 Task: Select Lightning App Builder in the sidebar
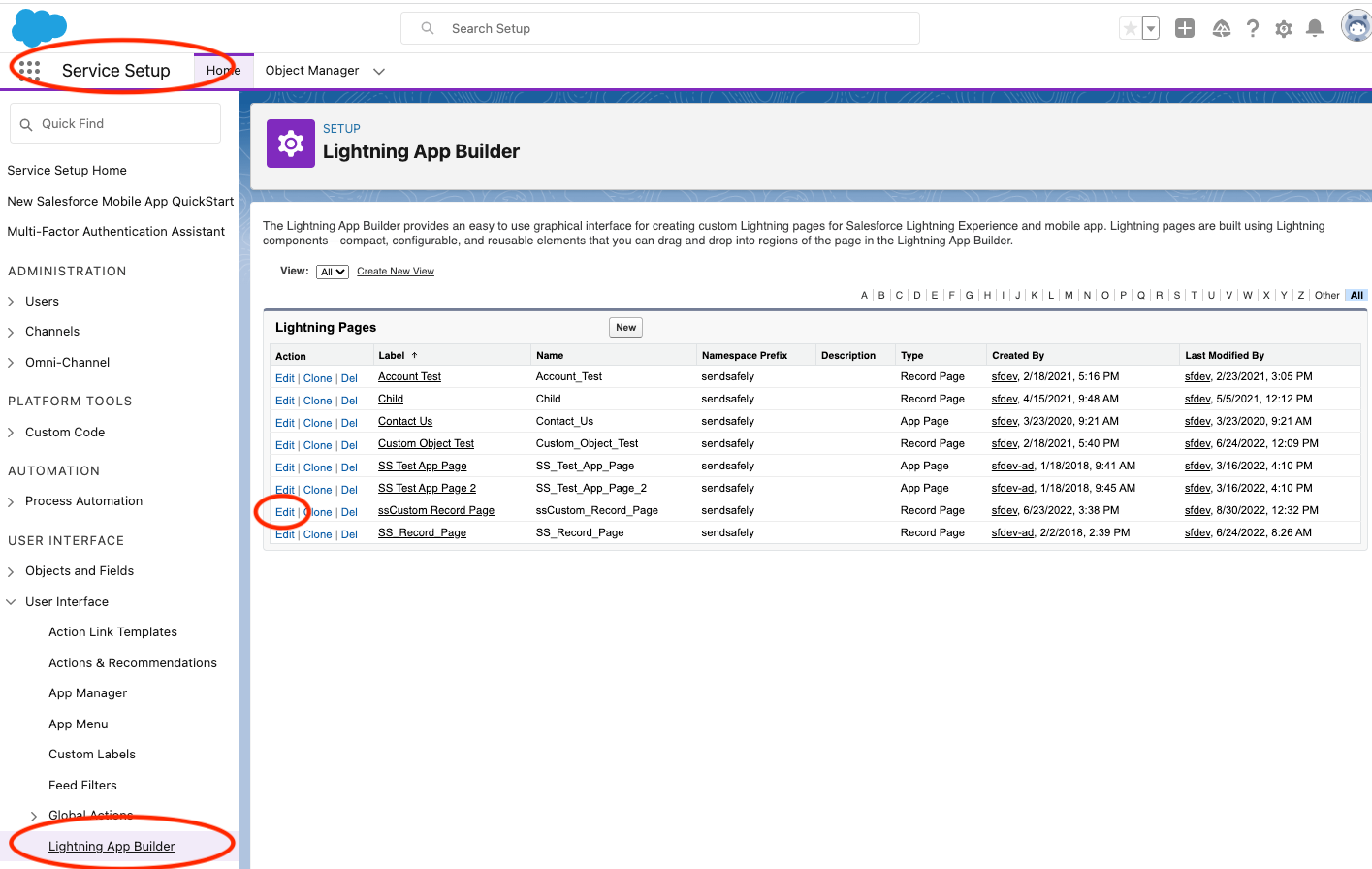click(x=112, y=847)
